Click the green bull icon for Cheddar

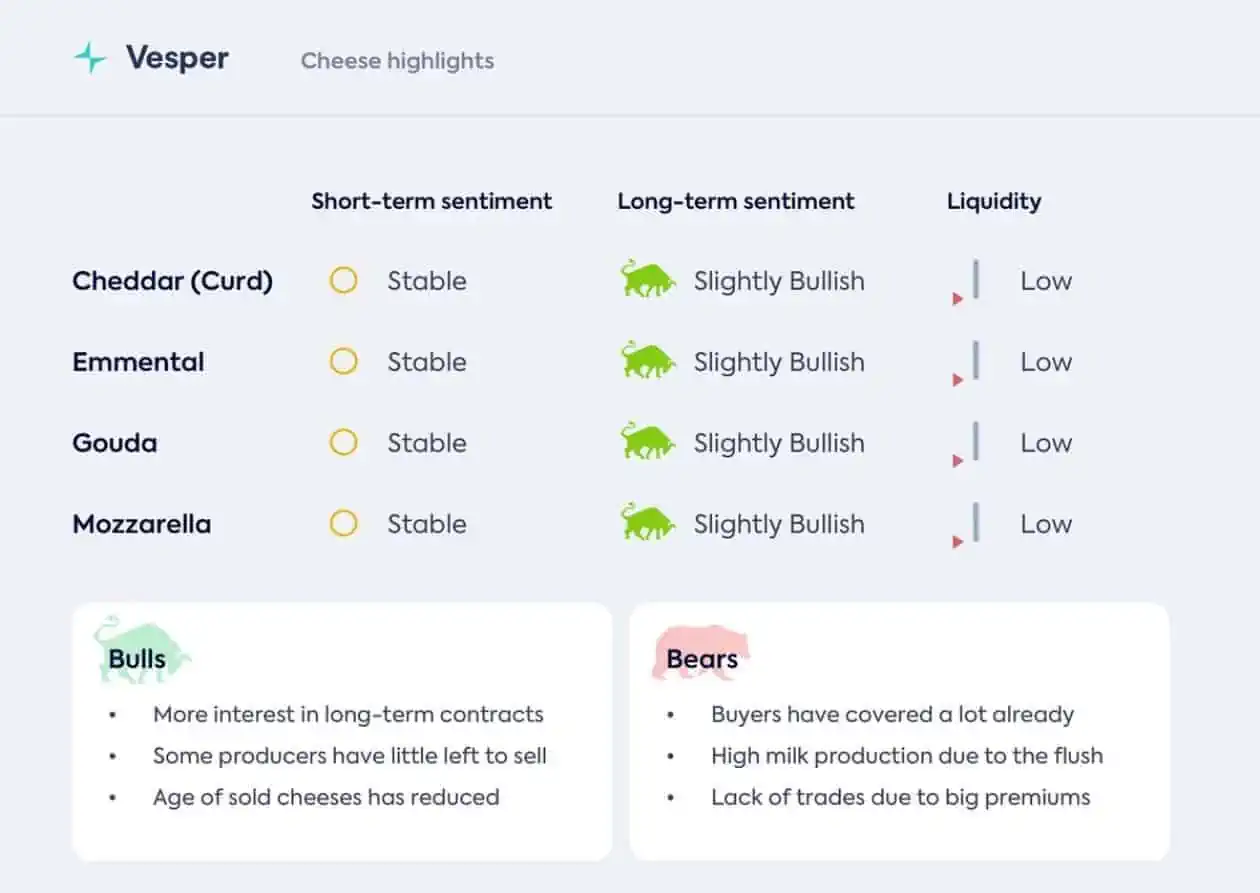[x=647, y=279]
